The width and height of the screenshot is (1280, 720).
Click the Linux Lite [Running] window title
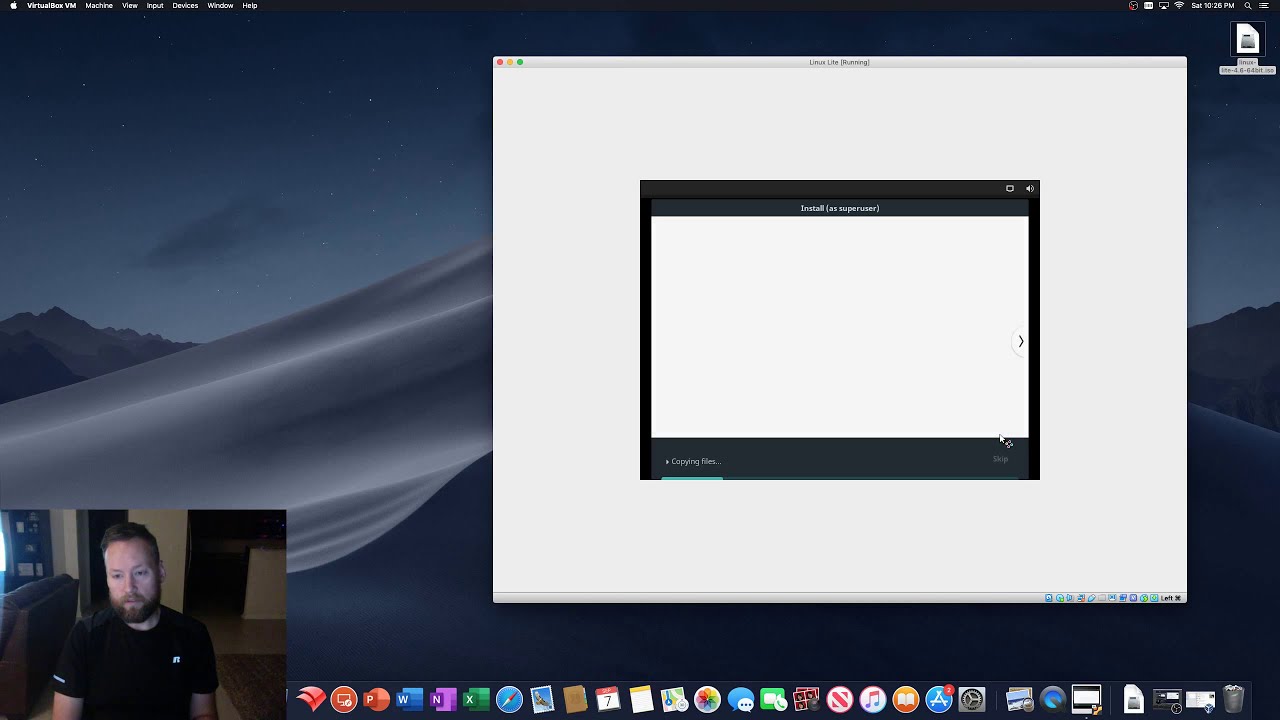[839, 62]
